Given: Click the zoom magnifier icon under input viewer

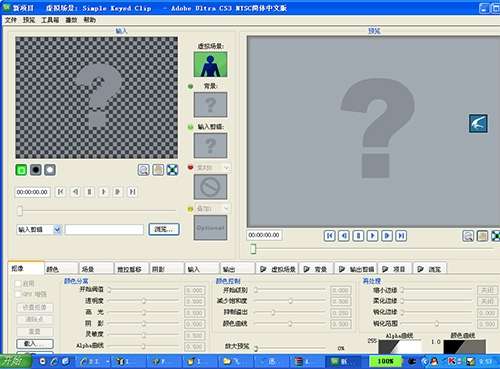Looking at the screenshot, I should [x=144, y=170].
